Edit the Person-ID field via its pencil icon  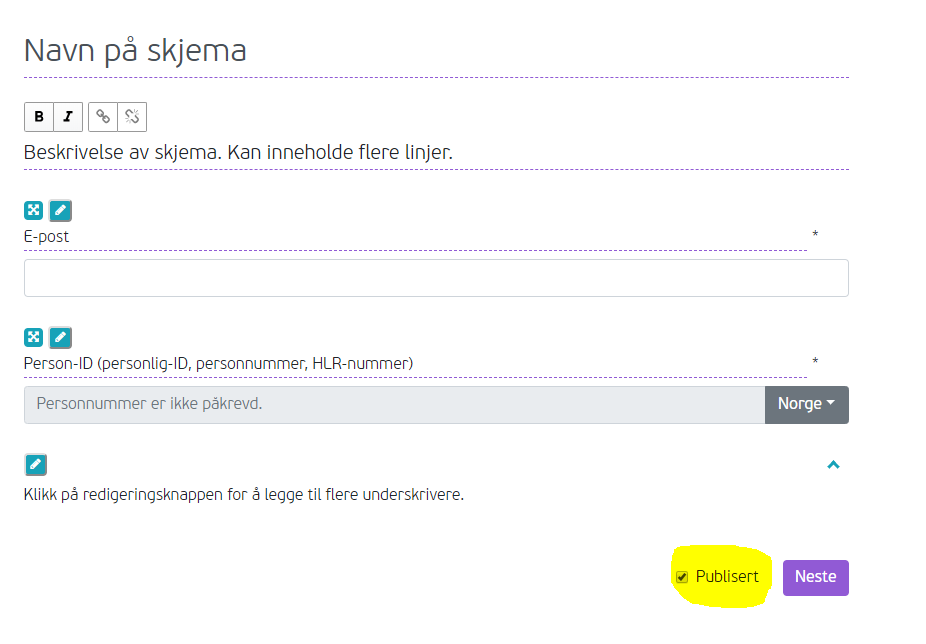coord(60,337)
